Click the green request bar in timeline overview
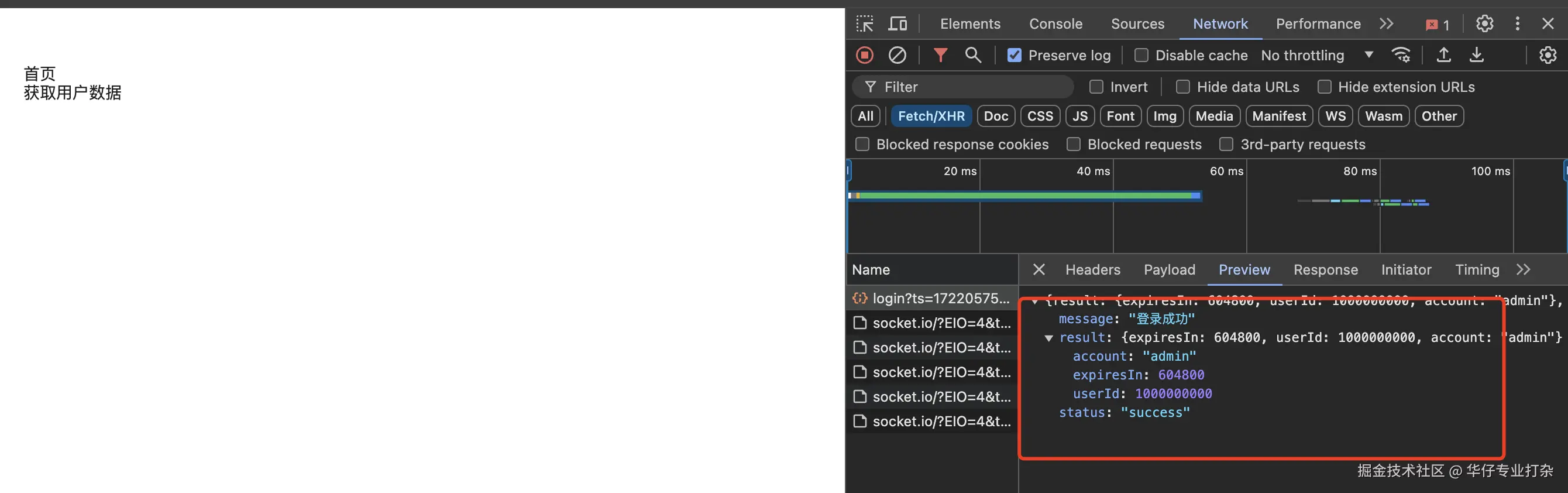1568x493 pixels. [x=1024, y=196]
